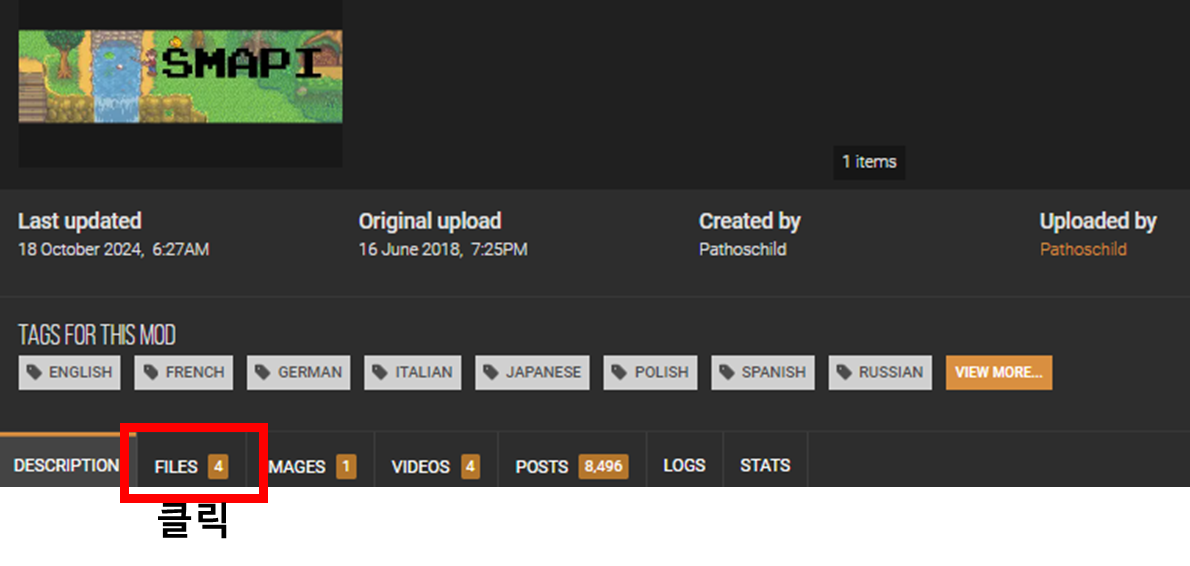Click the Last updated date text
This screenshot has height=566, width=1190.
pyautogui.click(x=114, y=250)
